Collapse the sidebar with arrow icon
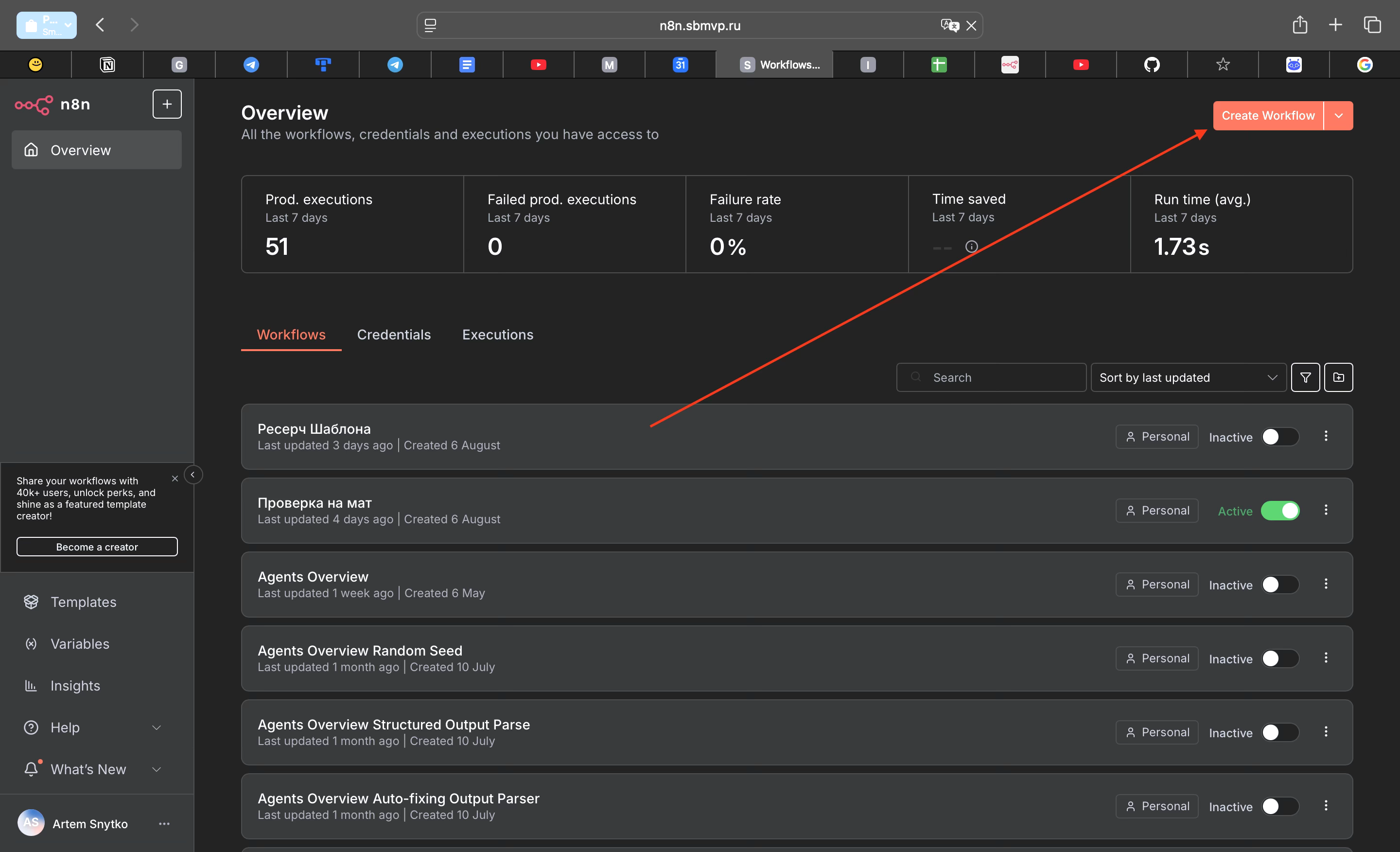The width and height of the screenshot is (1400, 852). click(192, 475)
